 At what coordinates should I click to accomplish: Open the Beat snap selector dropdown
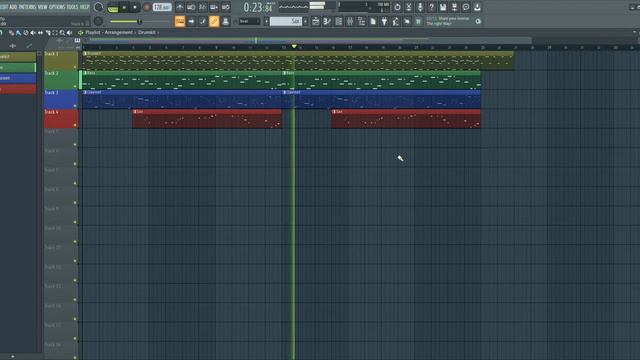(249, 22)
